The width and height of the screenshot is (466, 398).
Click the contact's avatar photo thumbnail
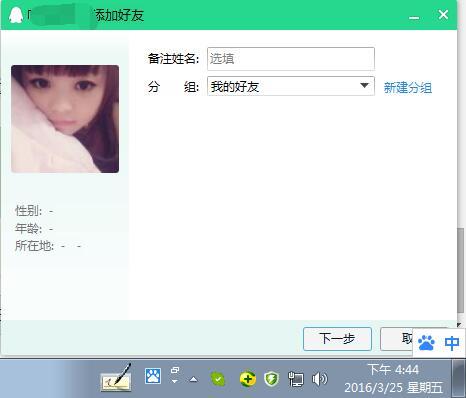point(65,119)
